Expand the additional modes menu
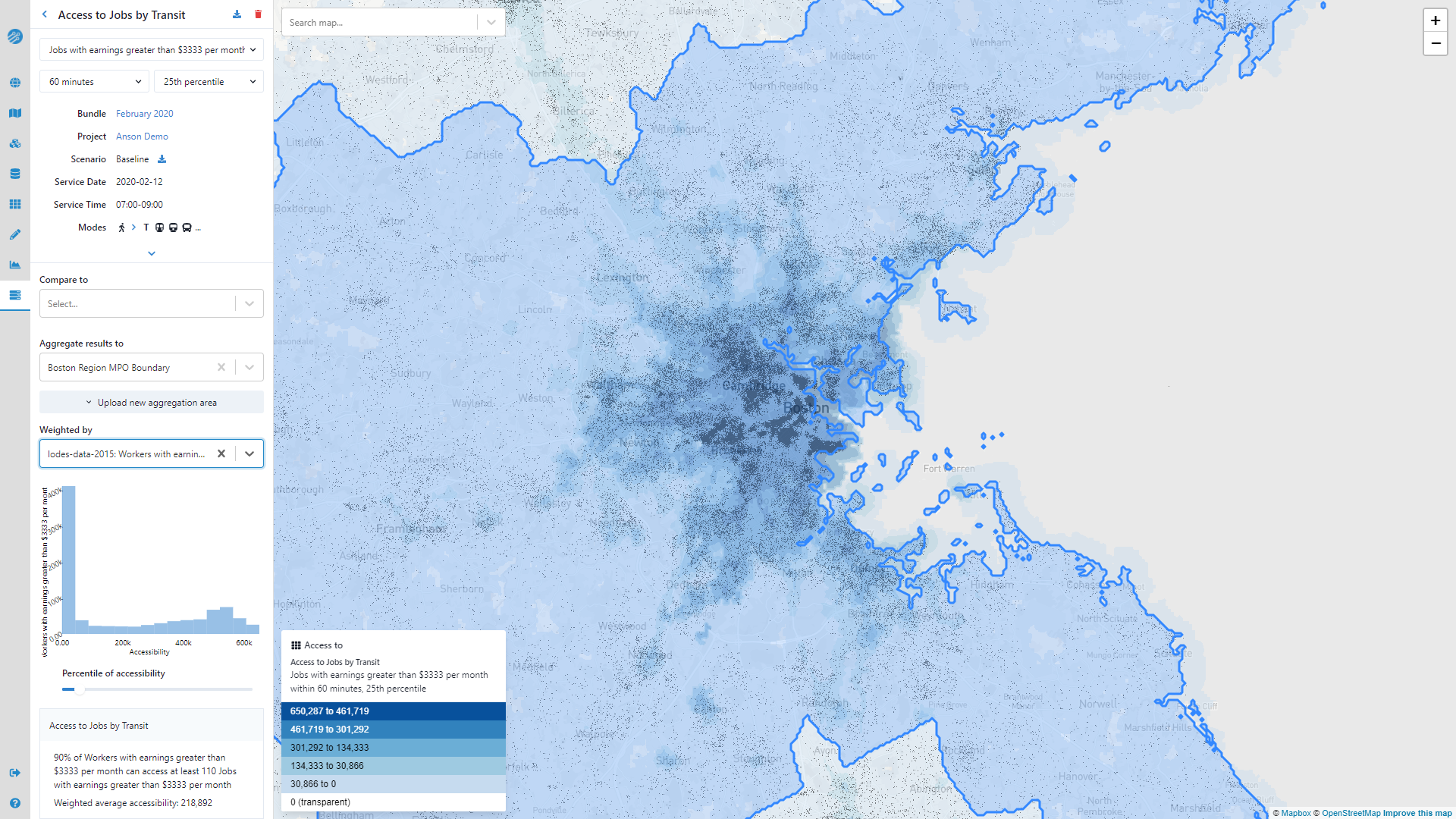 pos(197,227)
